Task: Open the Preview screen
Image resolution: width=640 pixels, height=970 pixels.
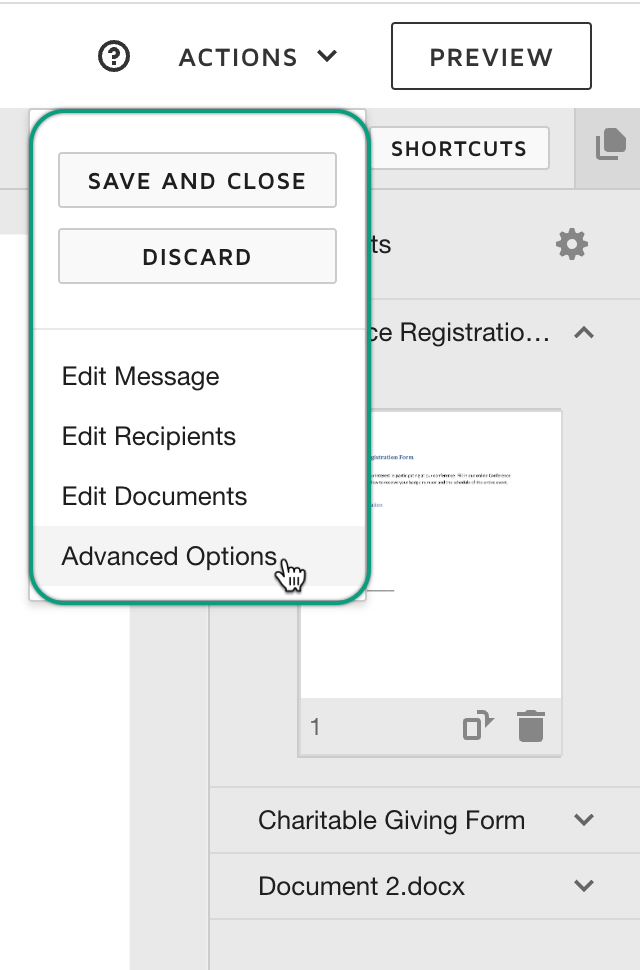Action: tap(491, 56)
